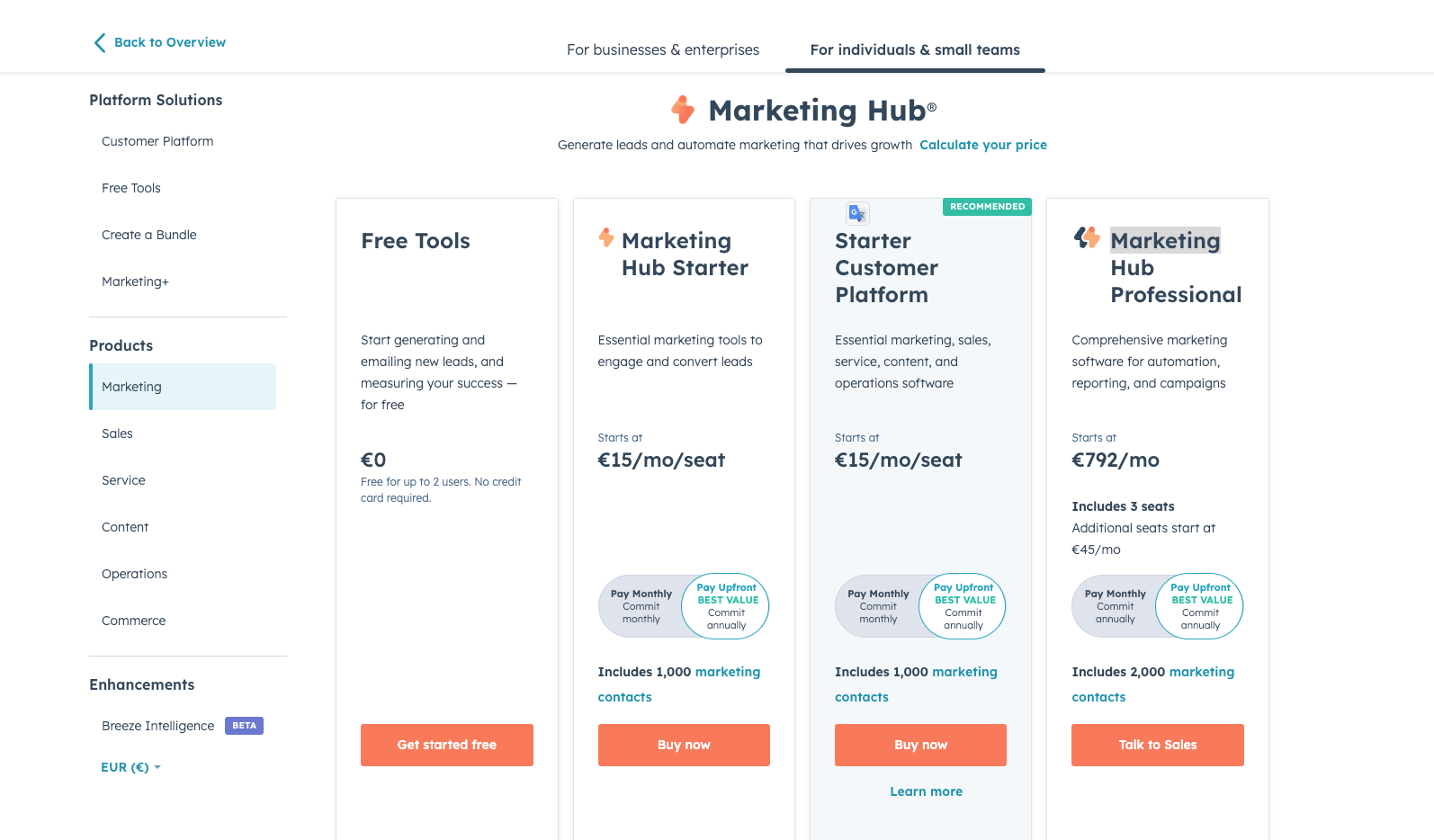
Task: Select Pay Monthly on the Marketing Hub Professional card
Action: click(1116, 606)
